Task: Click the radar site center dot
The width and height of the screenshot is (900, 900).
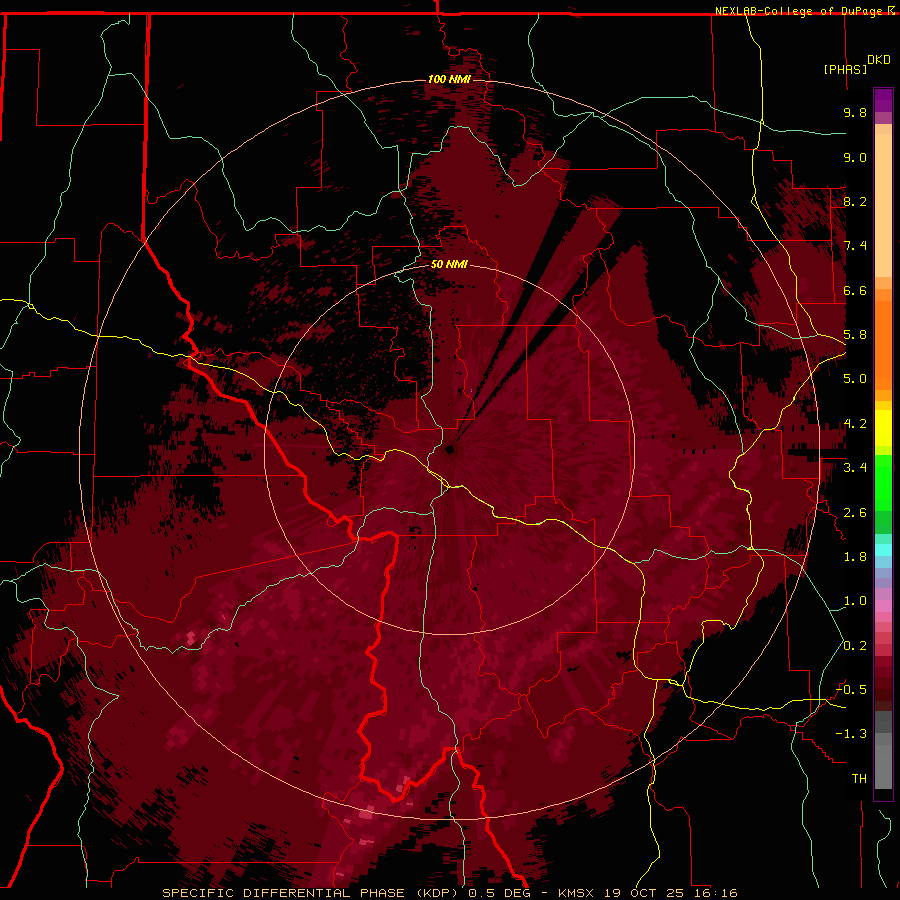Action: tap(449, 449)
